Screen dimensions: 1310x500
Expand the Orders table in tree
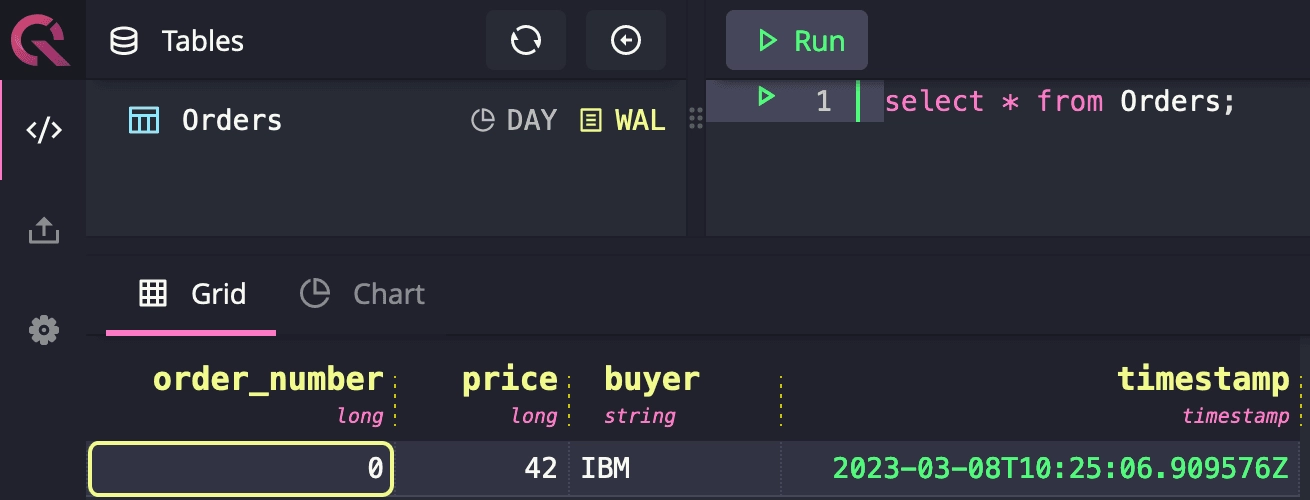coord(231,121)
